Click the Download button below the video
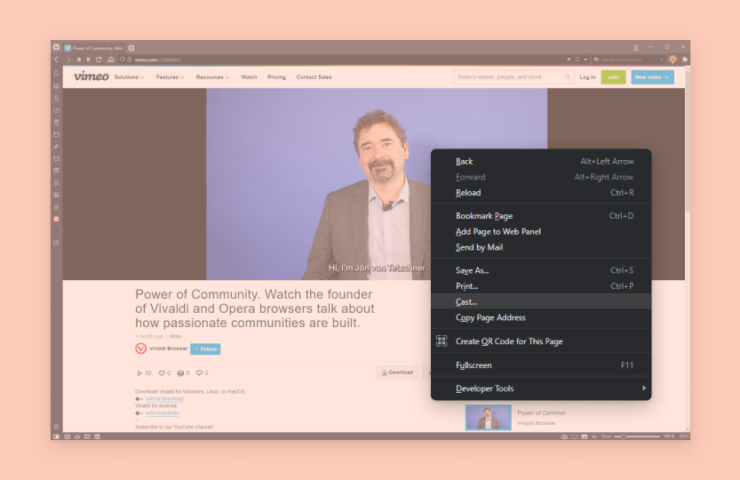740x480 pixels. [x=397, y=372]
